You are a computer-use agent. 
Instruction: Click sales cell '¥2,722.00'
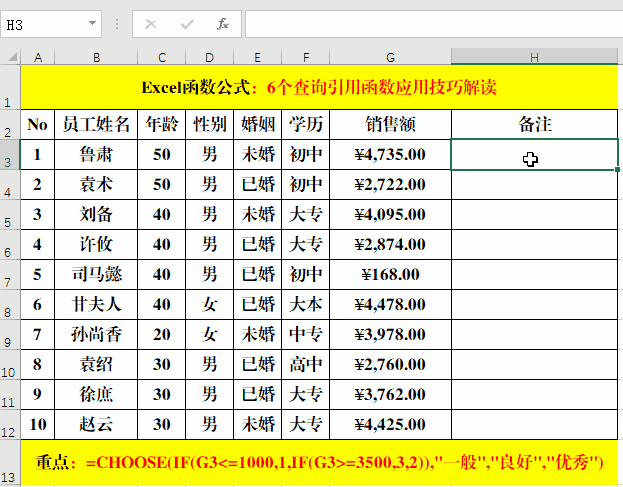click(x=391, y=185)
